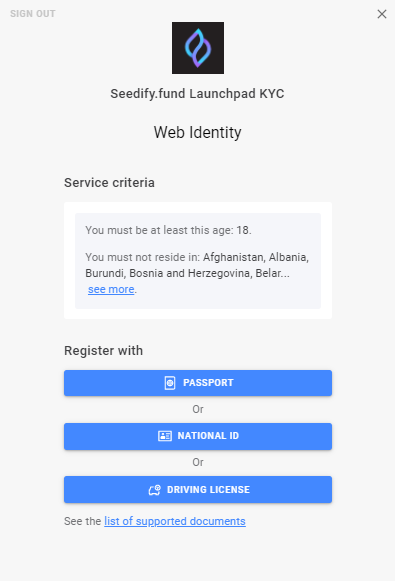Register using the PASSPORT text label

coord(208,383)
